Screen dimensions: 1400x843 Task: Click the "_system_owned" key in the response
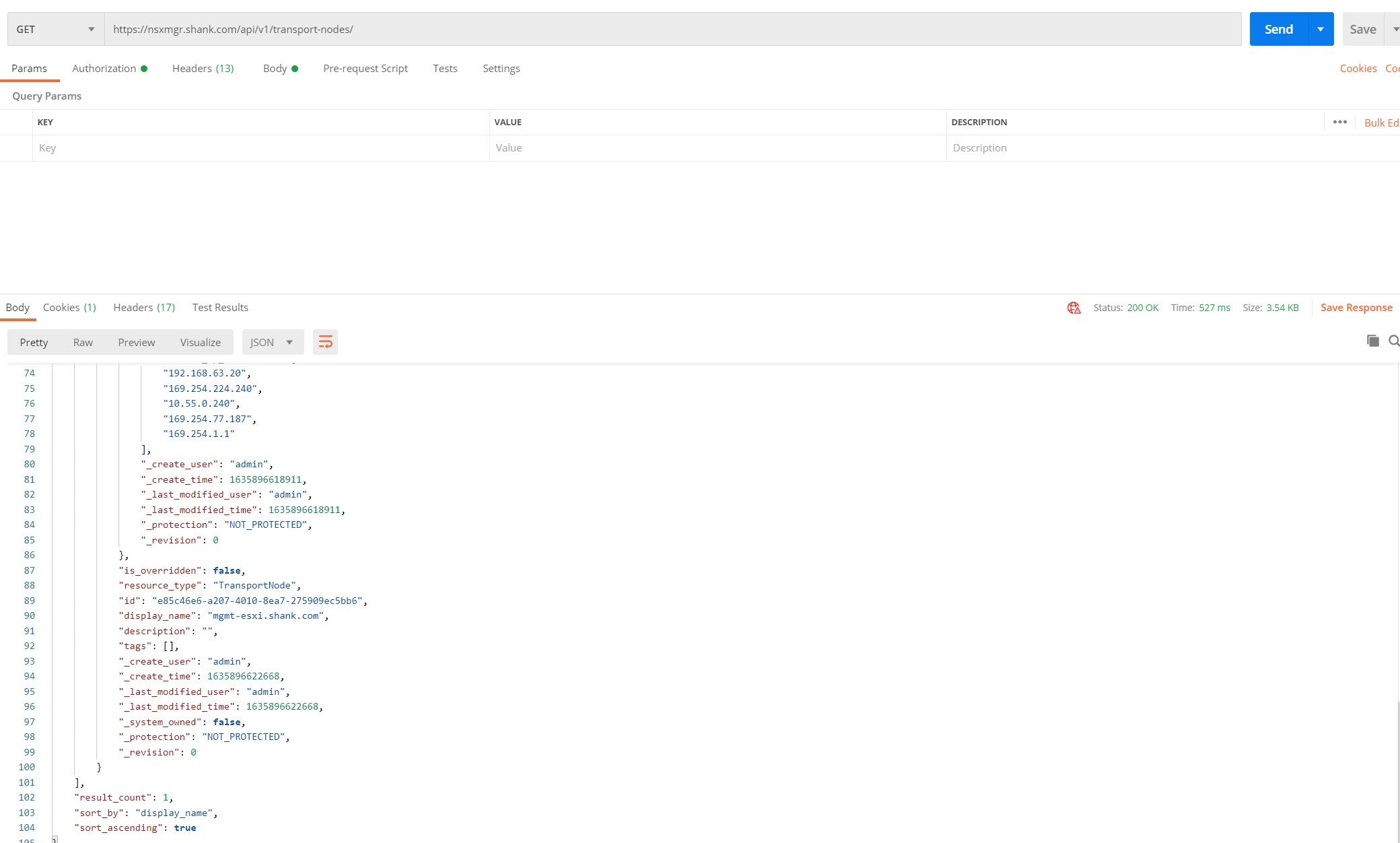pos(160,722)
